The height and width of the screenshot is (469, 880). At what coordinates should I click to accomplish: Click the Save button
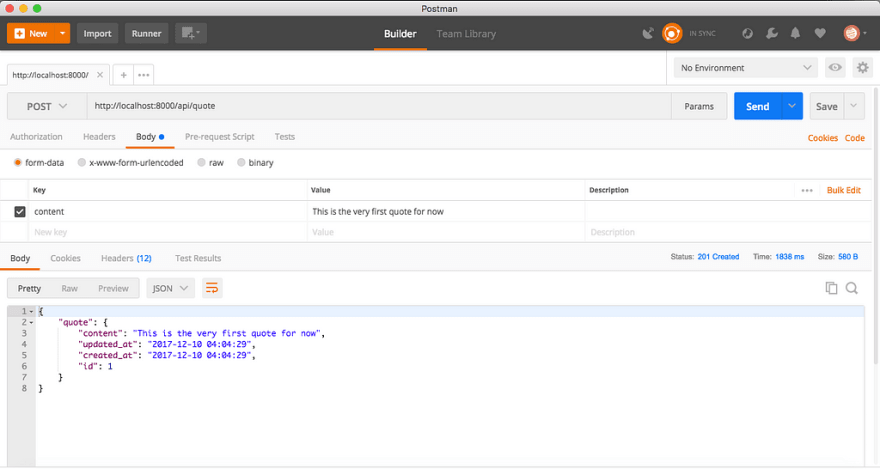827,106
